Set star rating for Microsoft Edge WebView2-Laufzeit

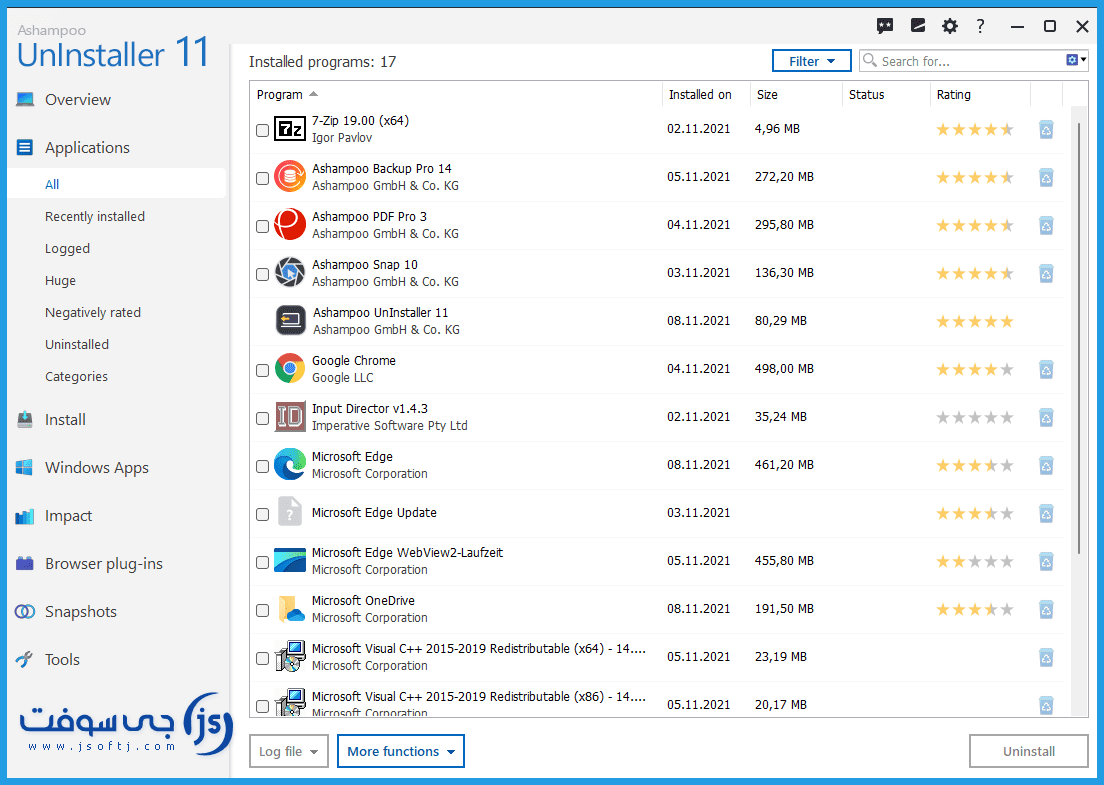[974, 562]
